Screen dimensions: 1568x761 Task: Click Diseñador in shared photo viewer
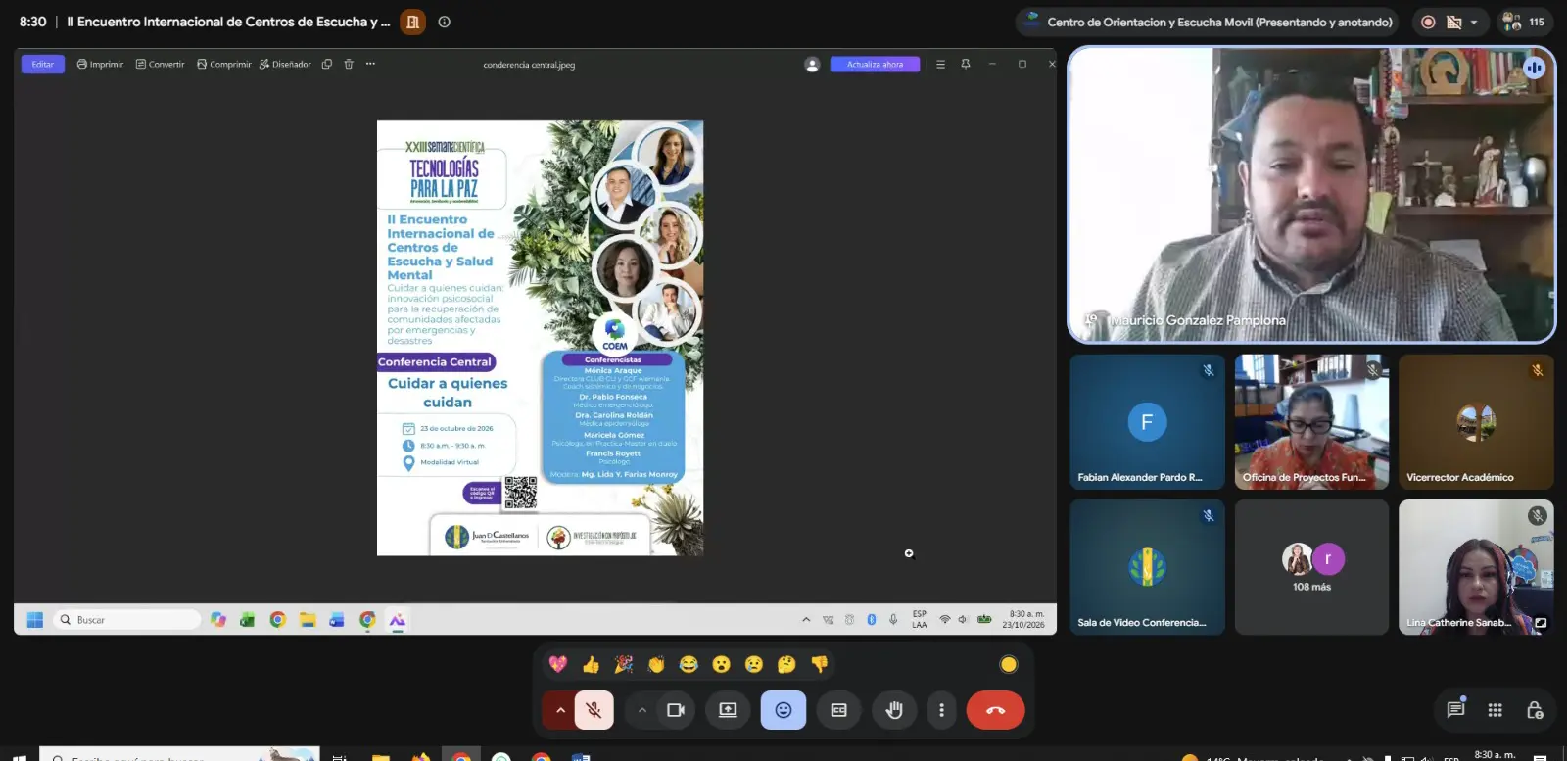click(x=285, y=64)
